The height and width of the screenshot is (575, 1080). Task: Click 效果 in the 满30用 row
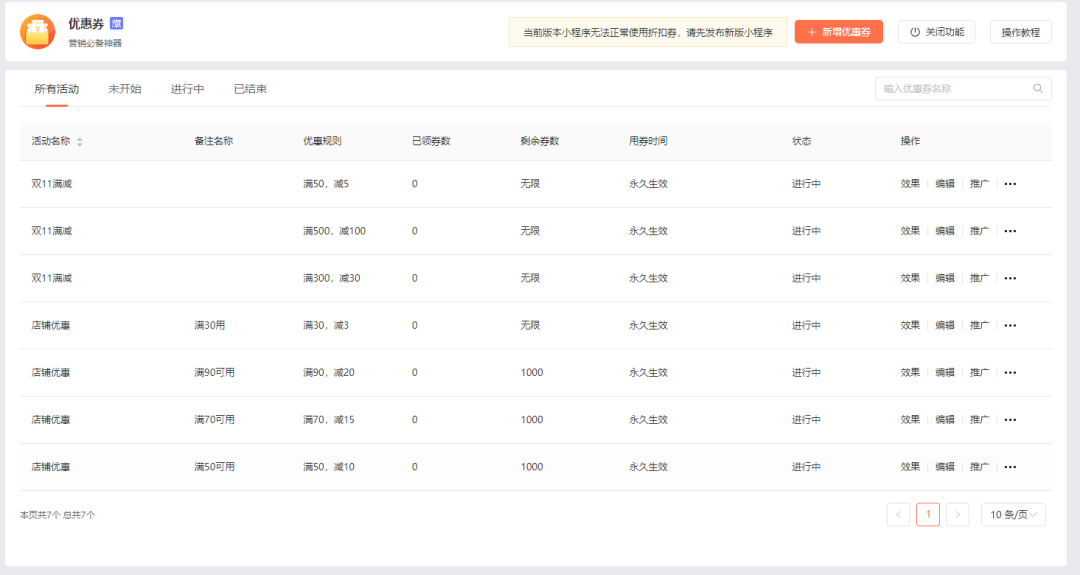tap(910, 325)
